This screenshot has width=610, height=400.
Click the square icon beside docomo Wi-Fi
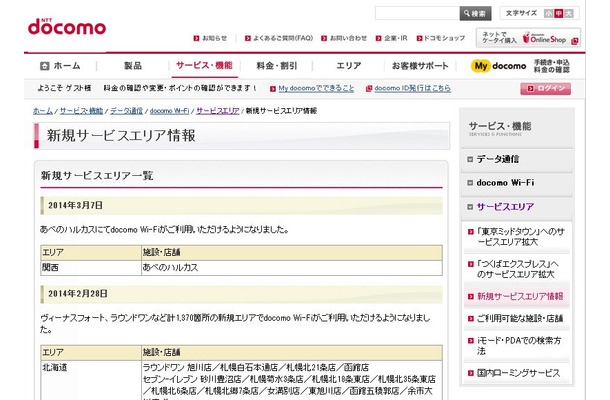click(470, 182)
